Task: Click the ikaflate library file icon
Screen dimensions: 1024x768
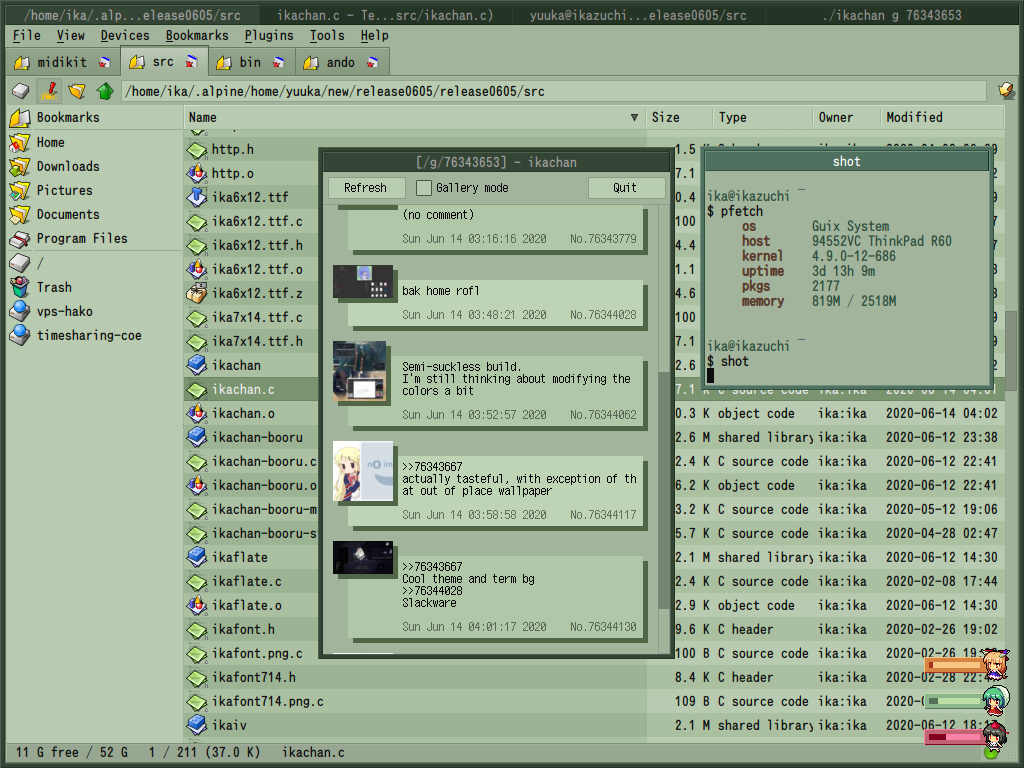Action: point(197,557)
